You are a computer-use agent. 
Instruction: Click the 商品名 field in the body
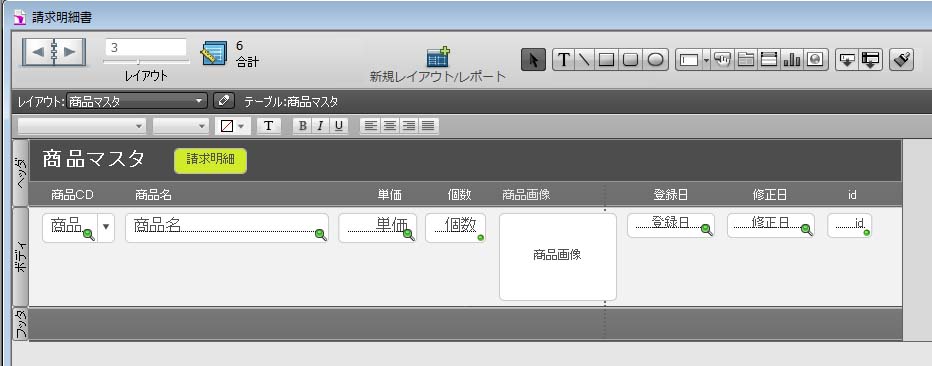point(226,228)
